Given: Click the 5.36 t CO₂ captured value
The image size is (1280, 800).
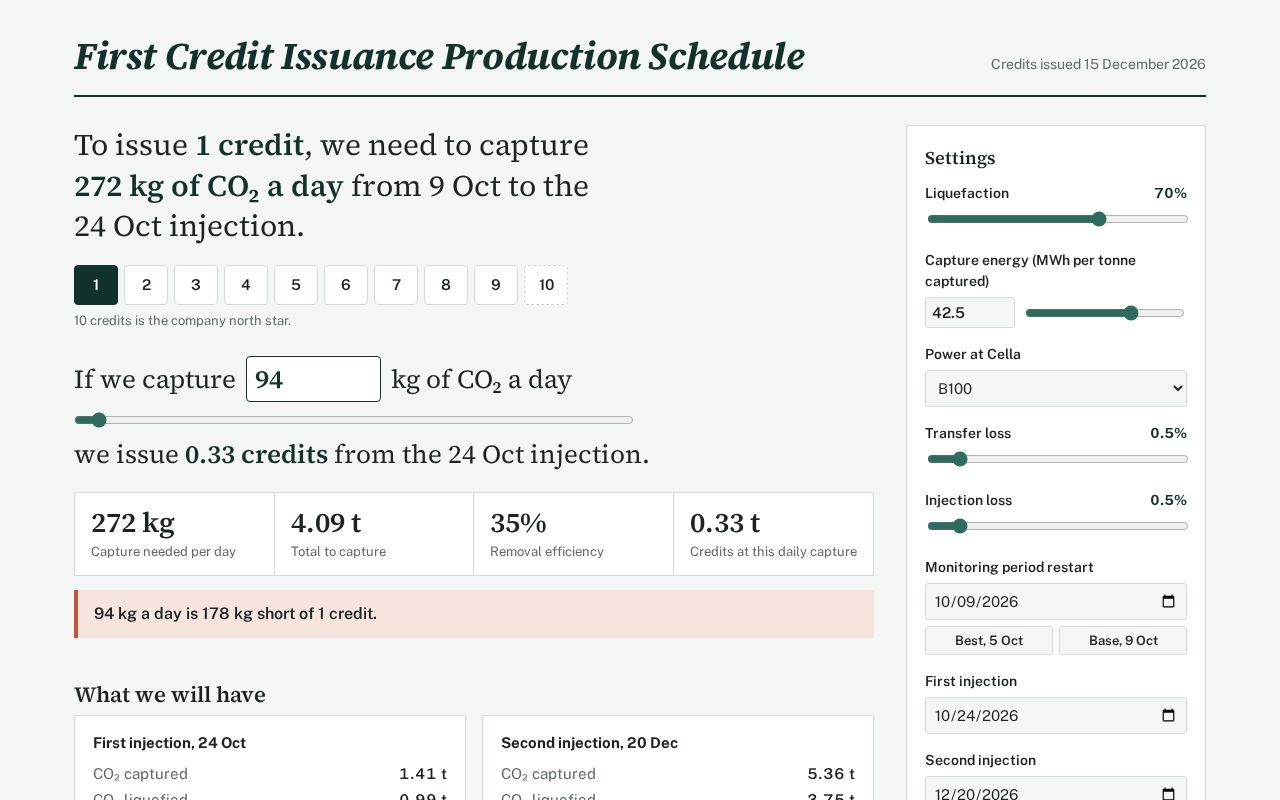Looking at the screenshot, I should (831, 774).
